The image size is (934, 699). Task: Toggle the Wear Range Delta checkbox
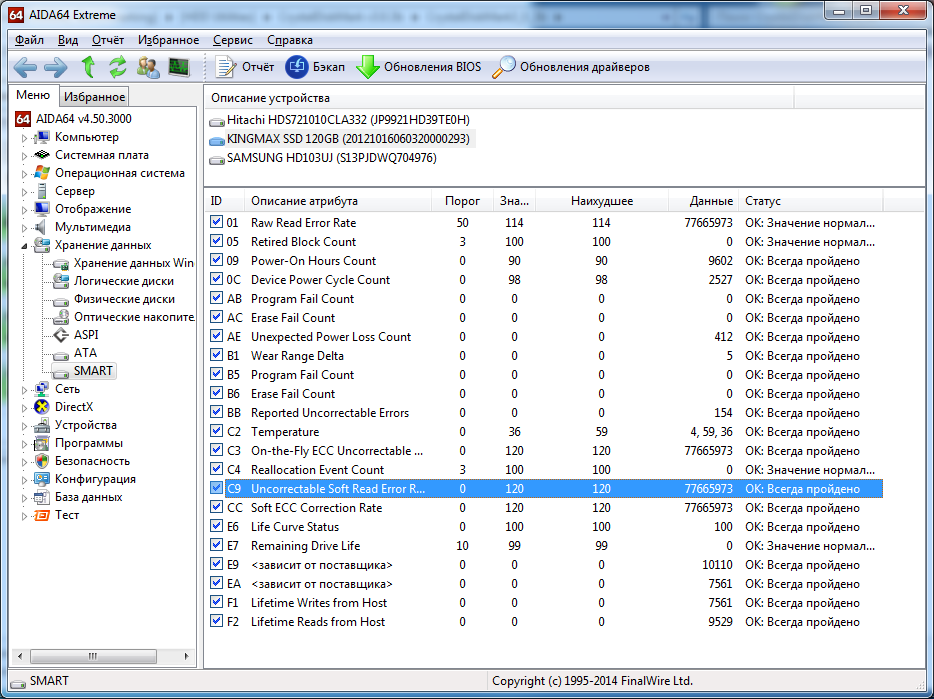pos(216,356)
